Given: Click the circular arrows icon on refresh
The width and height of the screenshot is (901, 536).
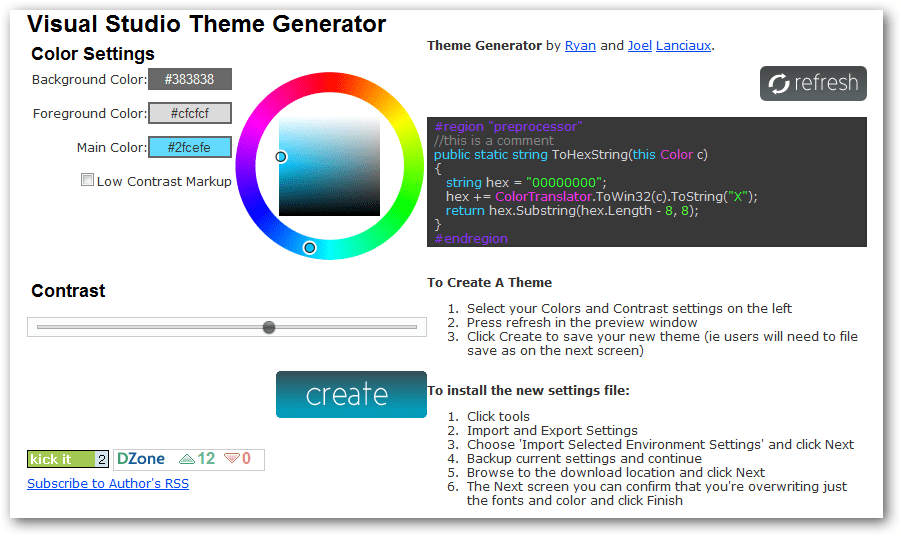Looking at the screenshot, I should click(x=779, y=84).
